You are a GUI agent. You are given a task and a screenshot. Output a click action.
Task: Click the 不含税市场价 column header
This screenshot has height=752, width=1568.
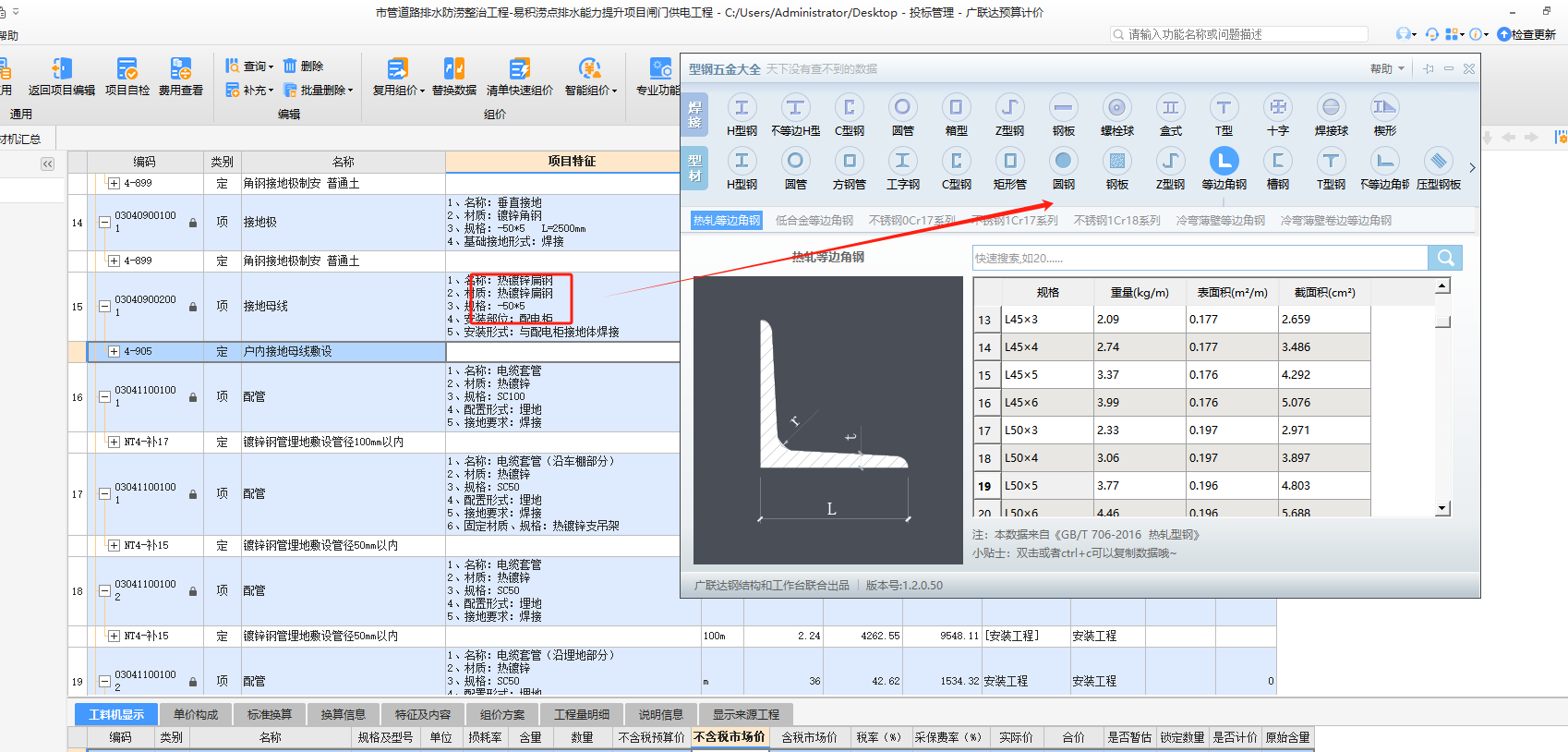point(730,737)
